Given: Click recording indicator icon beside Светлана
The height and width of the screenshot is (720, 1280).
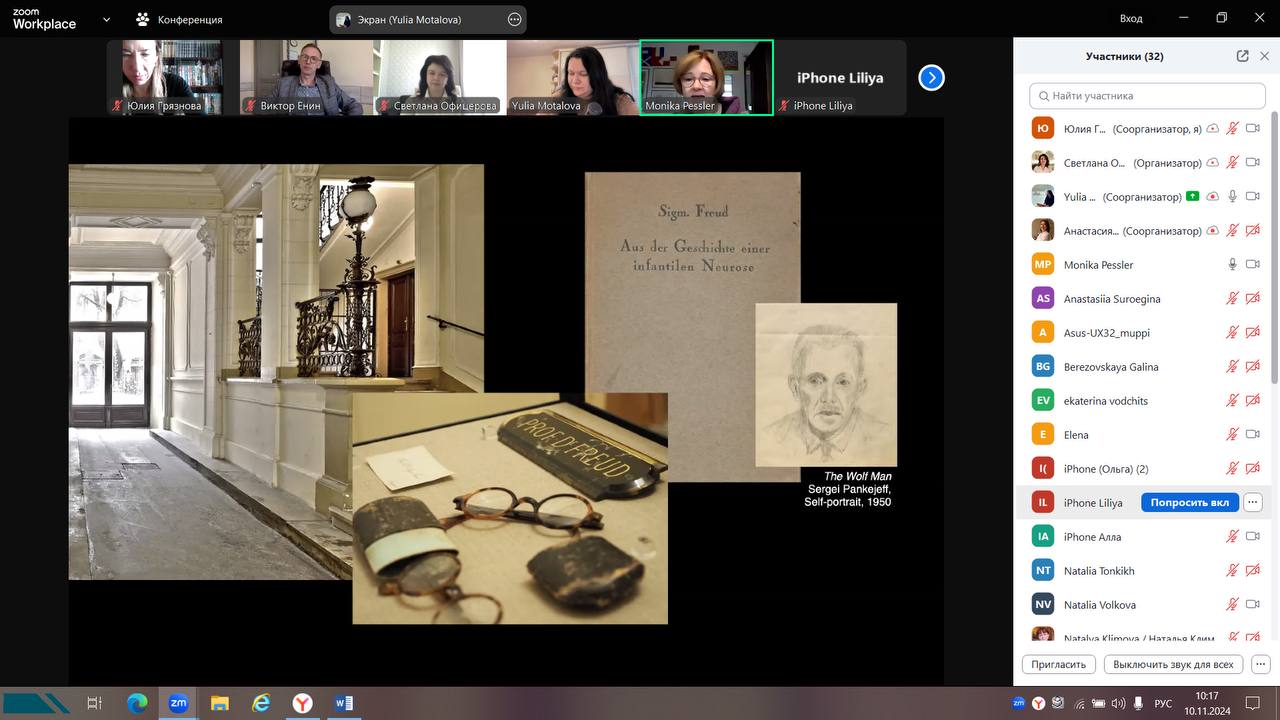Looking at the screenshot, I should 1212,163.
